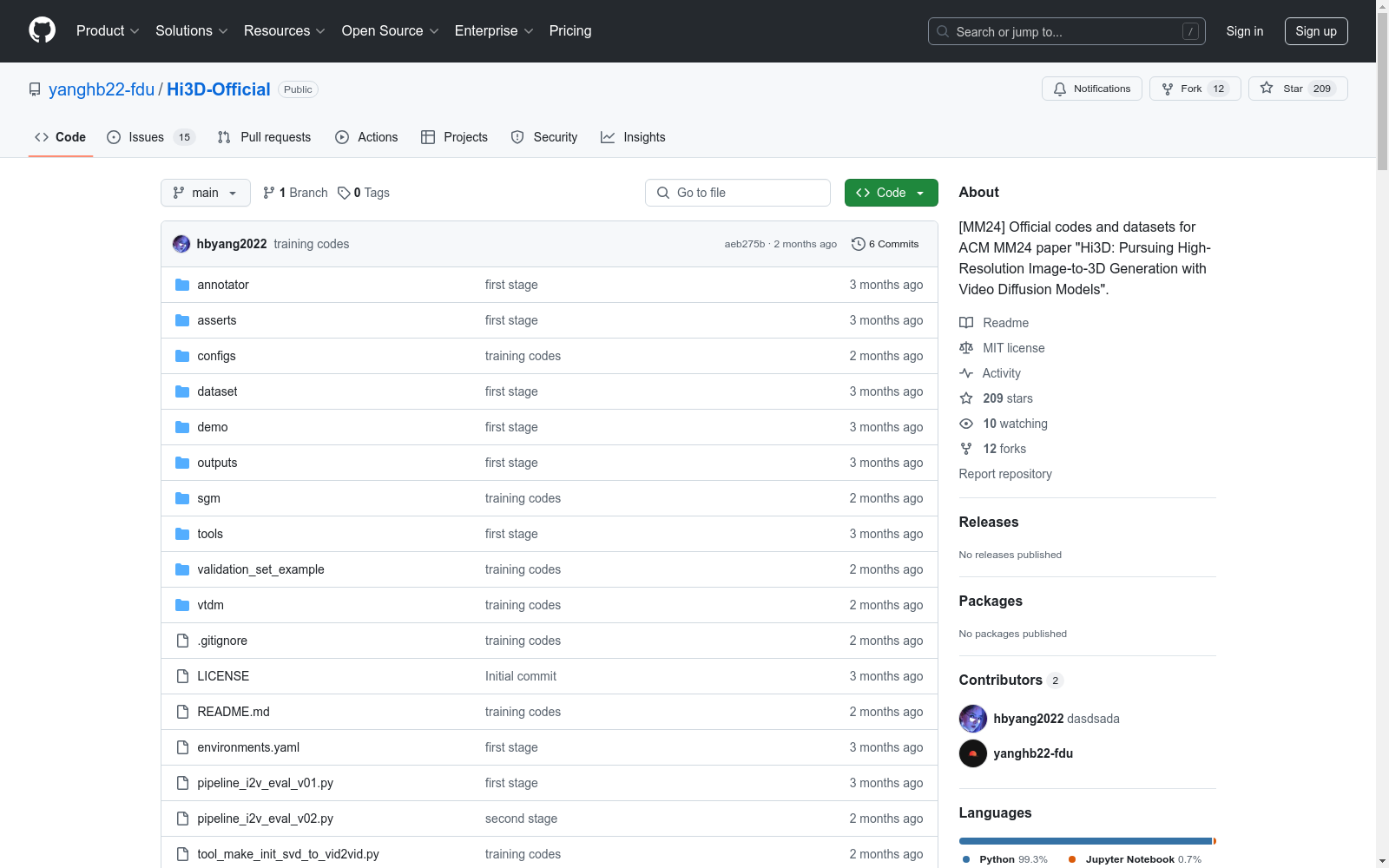
Task: Open the Packages heading link
Action: (x=991, y=601)
